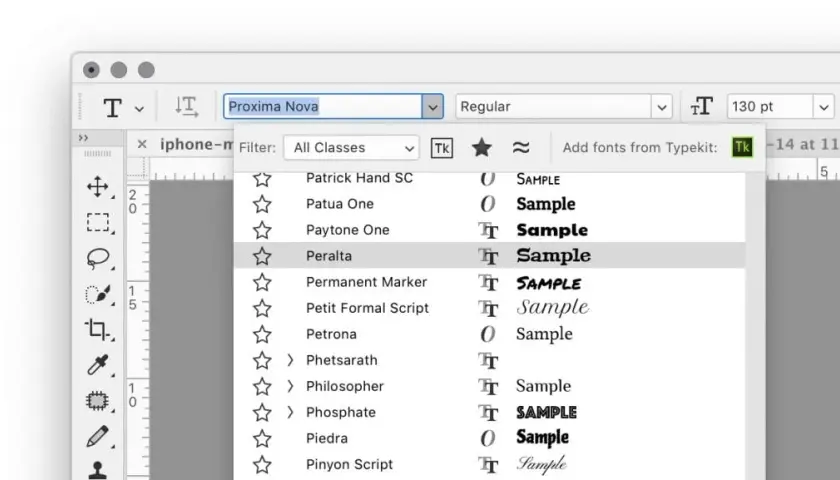Select the Spot Healing patch tool
The image size is (840, 480).
pyautogui.click(x=98, y=401)
